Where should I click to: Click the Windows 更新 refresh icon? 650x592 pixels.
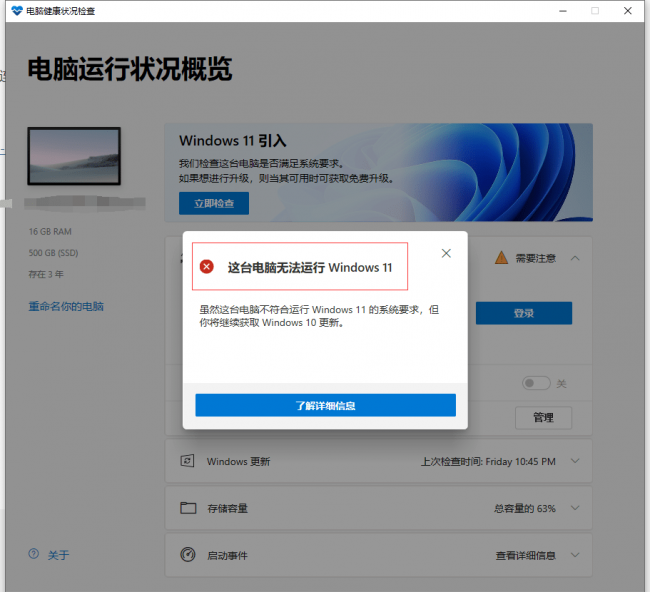point(187,461)
